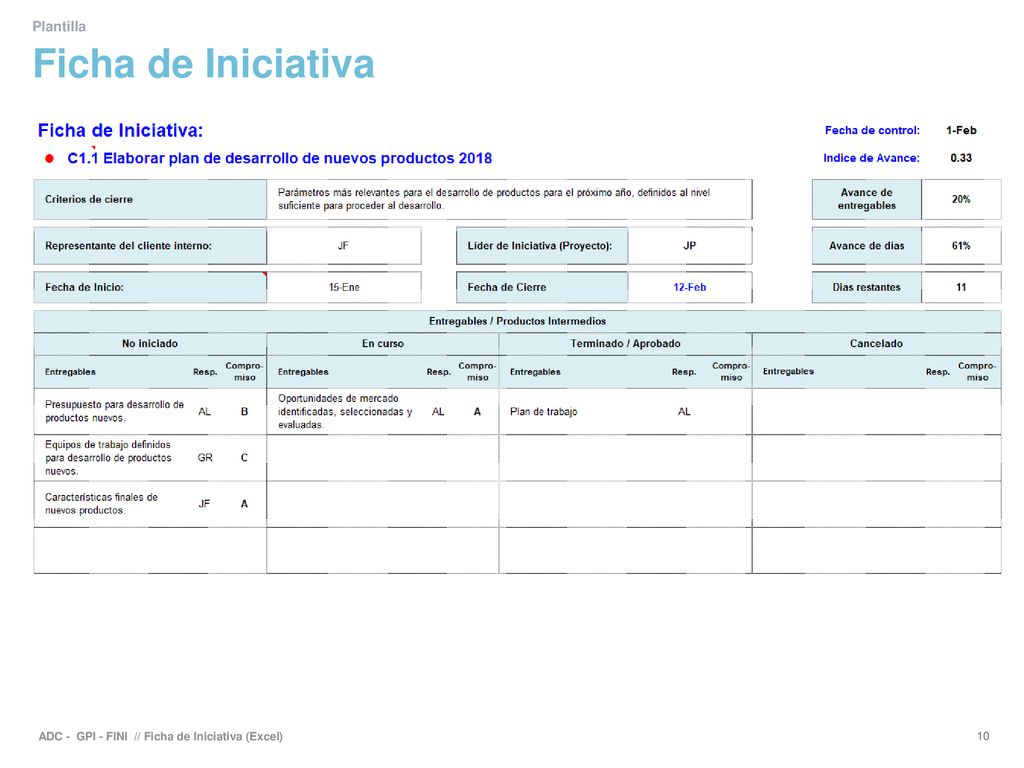Select the 'Fecha de control:' label

pos(872,131)
